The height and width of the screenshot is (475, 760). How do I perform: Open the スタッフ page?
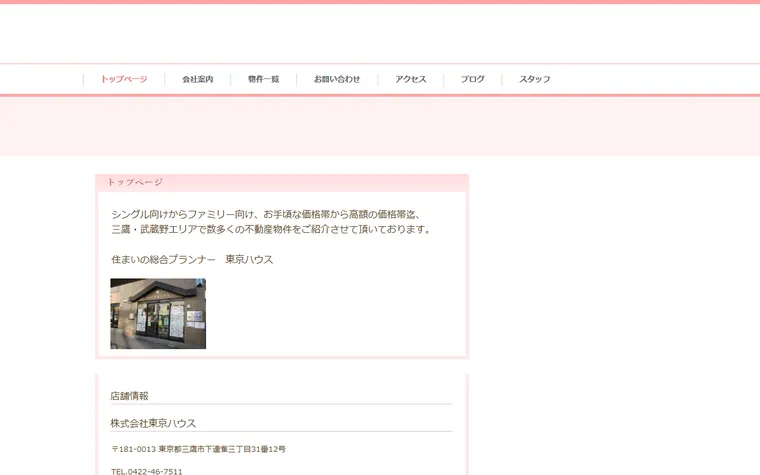(535, 79)
